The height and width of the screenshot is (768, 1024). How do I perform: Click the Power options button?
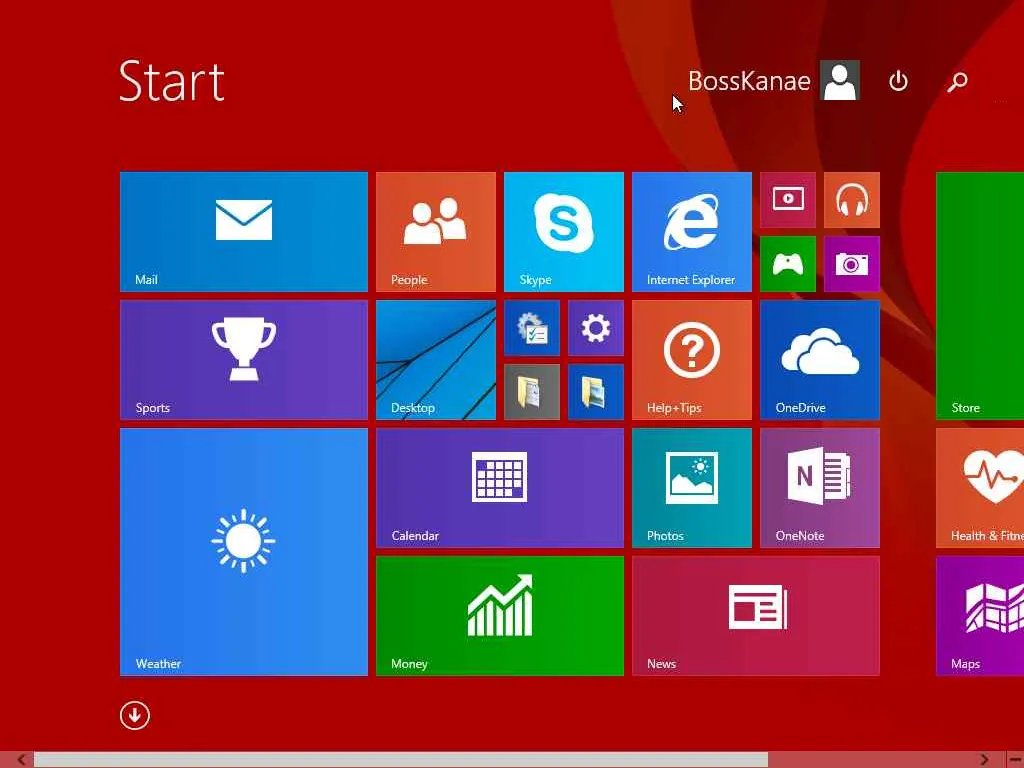pos(898,81)
